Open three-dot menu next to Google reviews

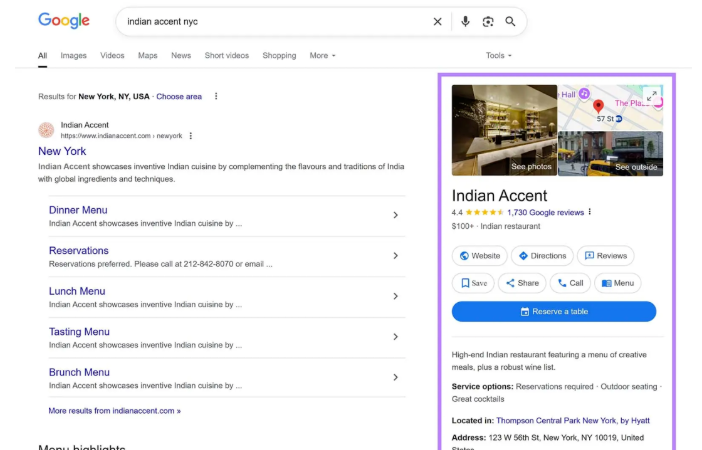[x=590, y=212]
